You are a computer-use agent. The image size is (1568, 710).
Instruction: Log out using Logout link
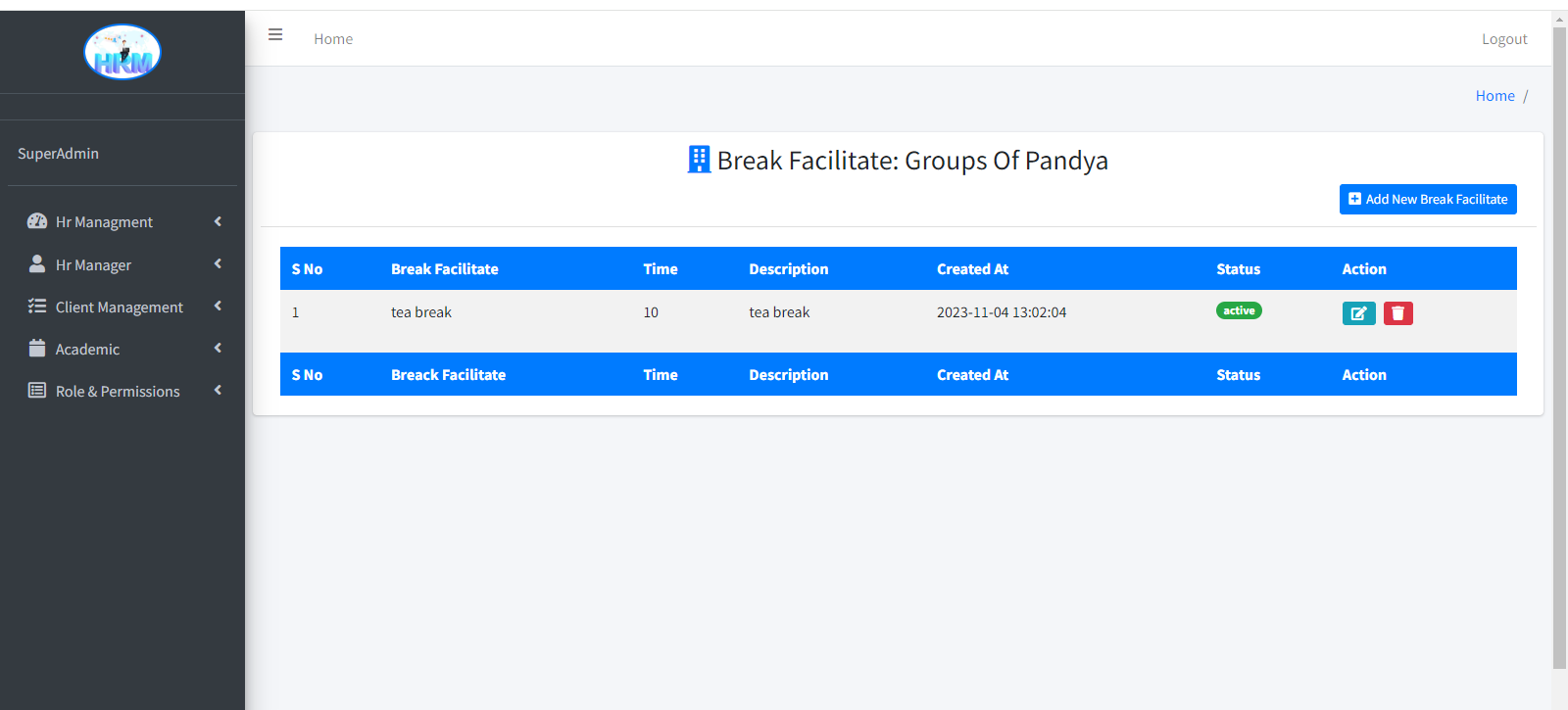[x=1504, y=39]
